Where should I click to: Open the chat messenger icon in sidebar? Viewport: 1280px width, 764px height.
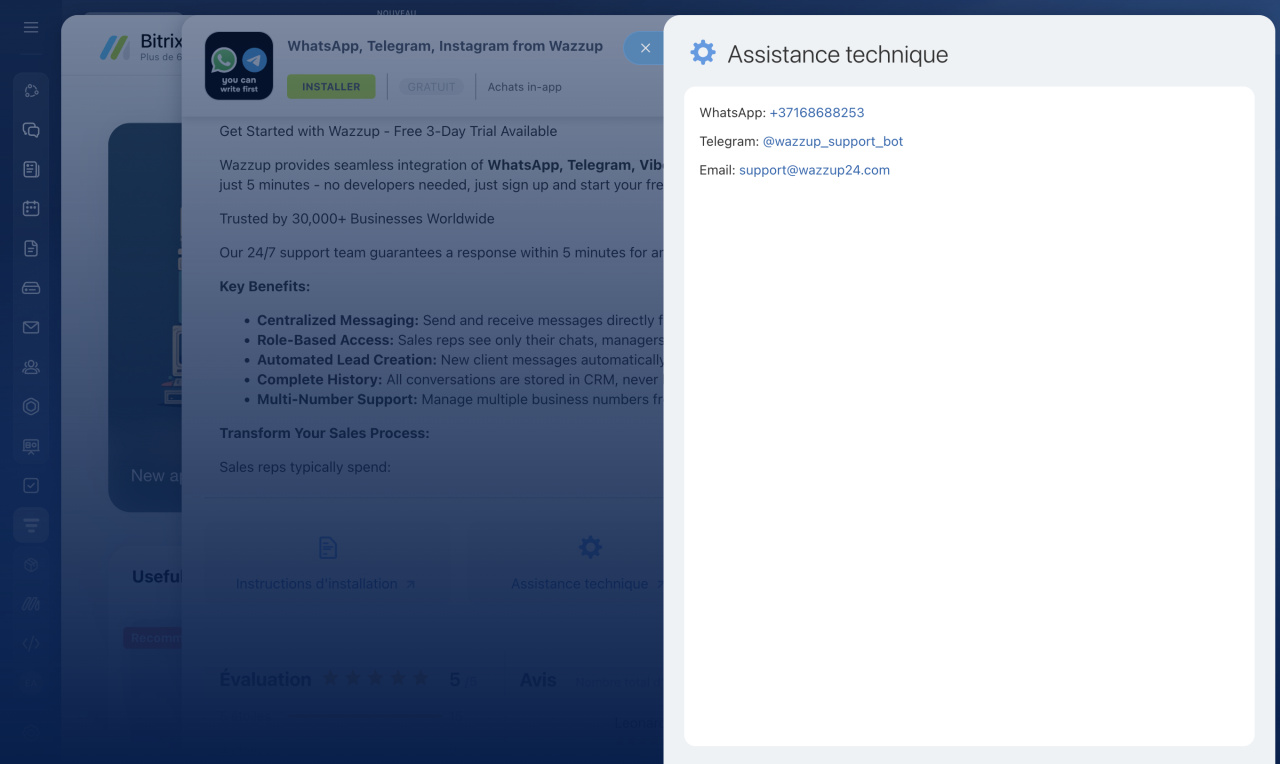[x=31, y=130]
